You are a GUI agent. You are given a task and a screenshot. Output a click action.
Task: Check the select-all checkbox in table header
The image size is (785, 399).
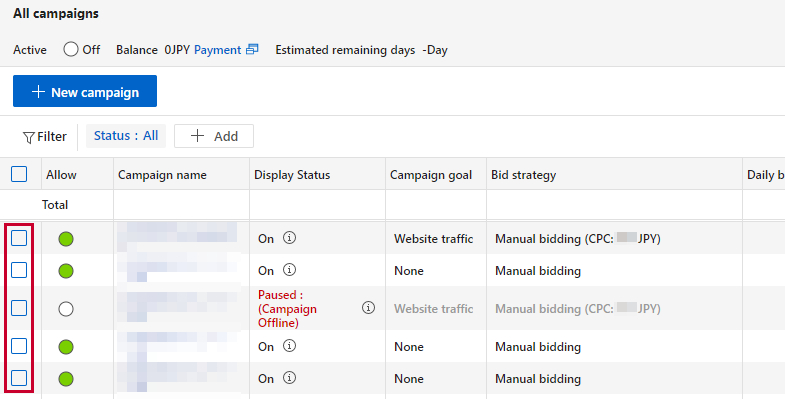[19, 174]
